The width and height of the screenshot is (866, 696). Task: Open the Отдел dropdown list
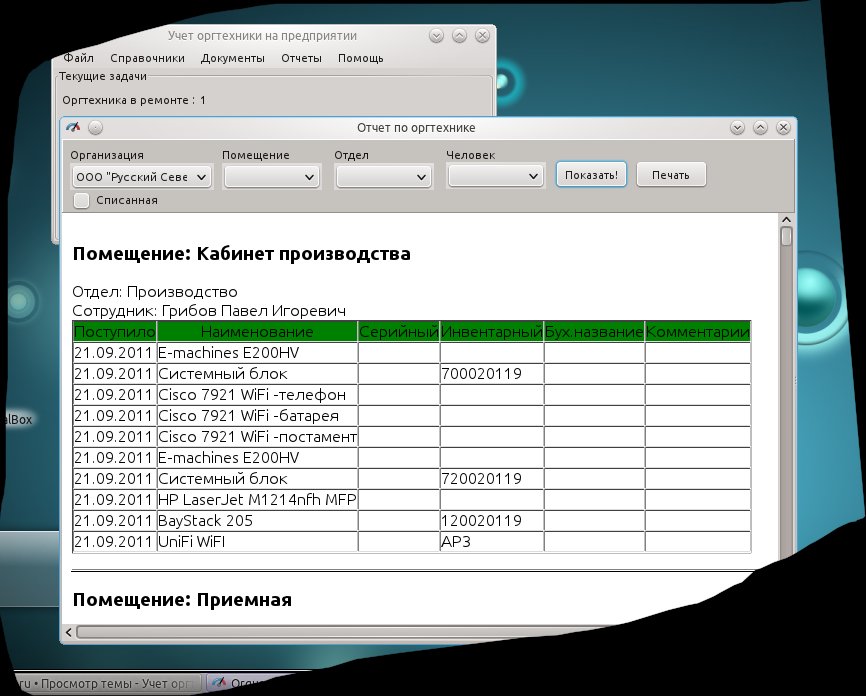pos(383,176)
